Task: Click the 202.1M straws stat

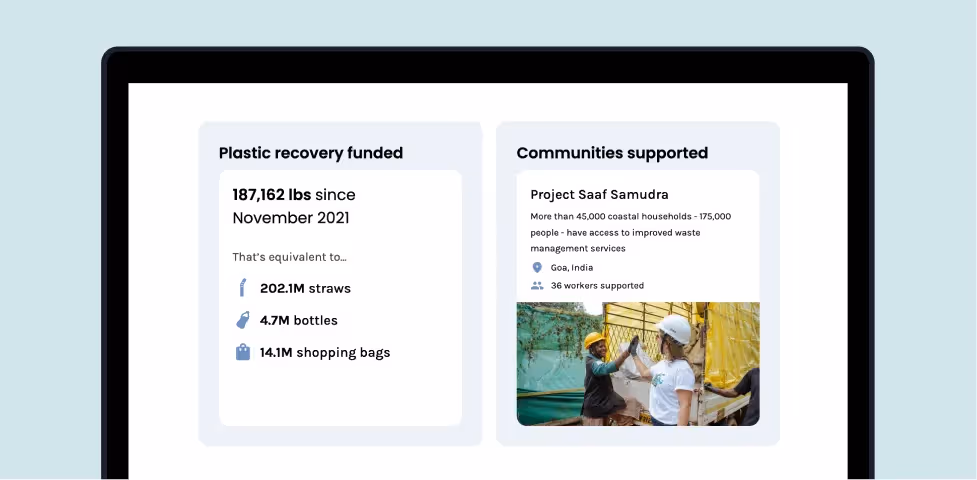Action: [x=305, y=289]
